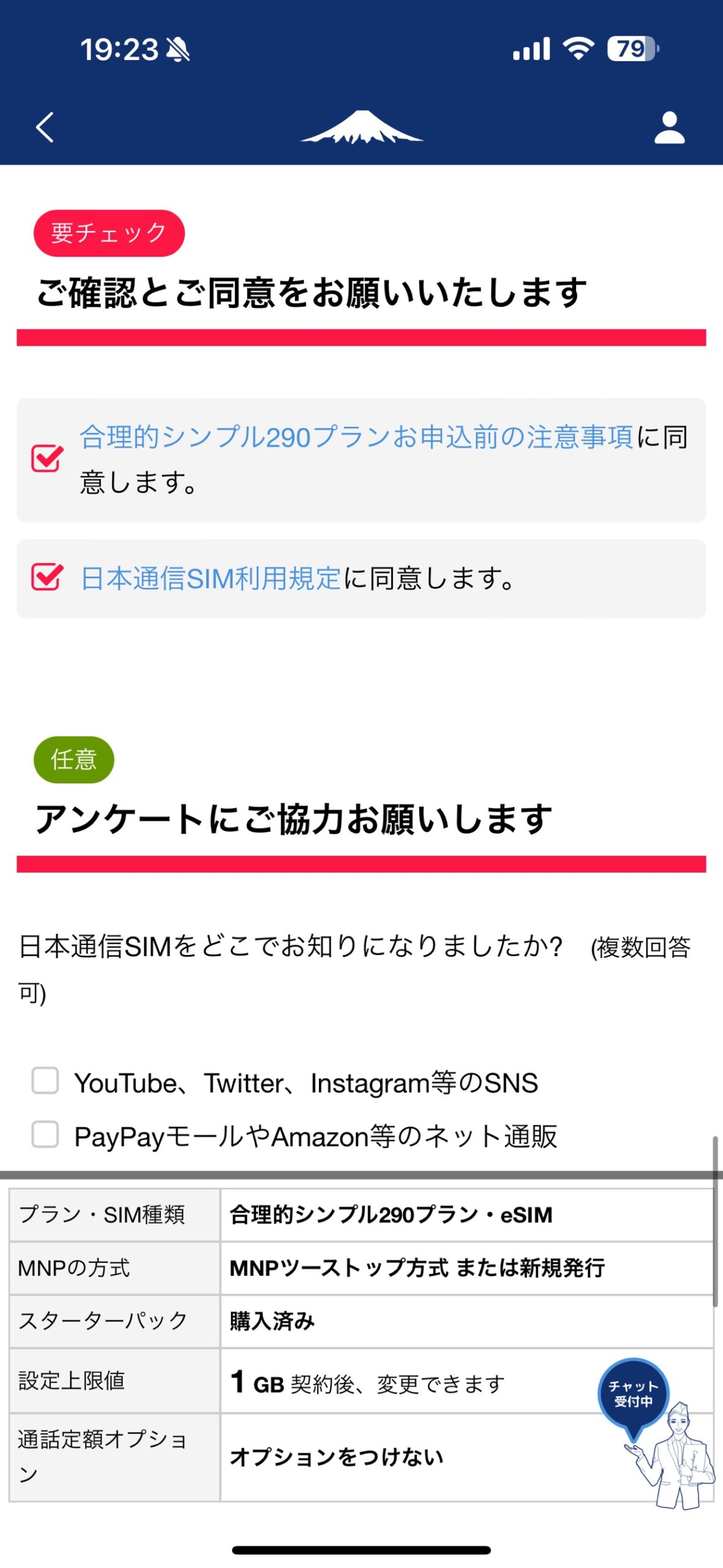The height and width of the screenshot is (1568, 723).
Task: Tap the cellular signal bars icon
Action: [x=531, y=48]
